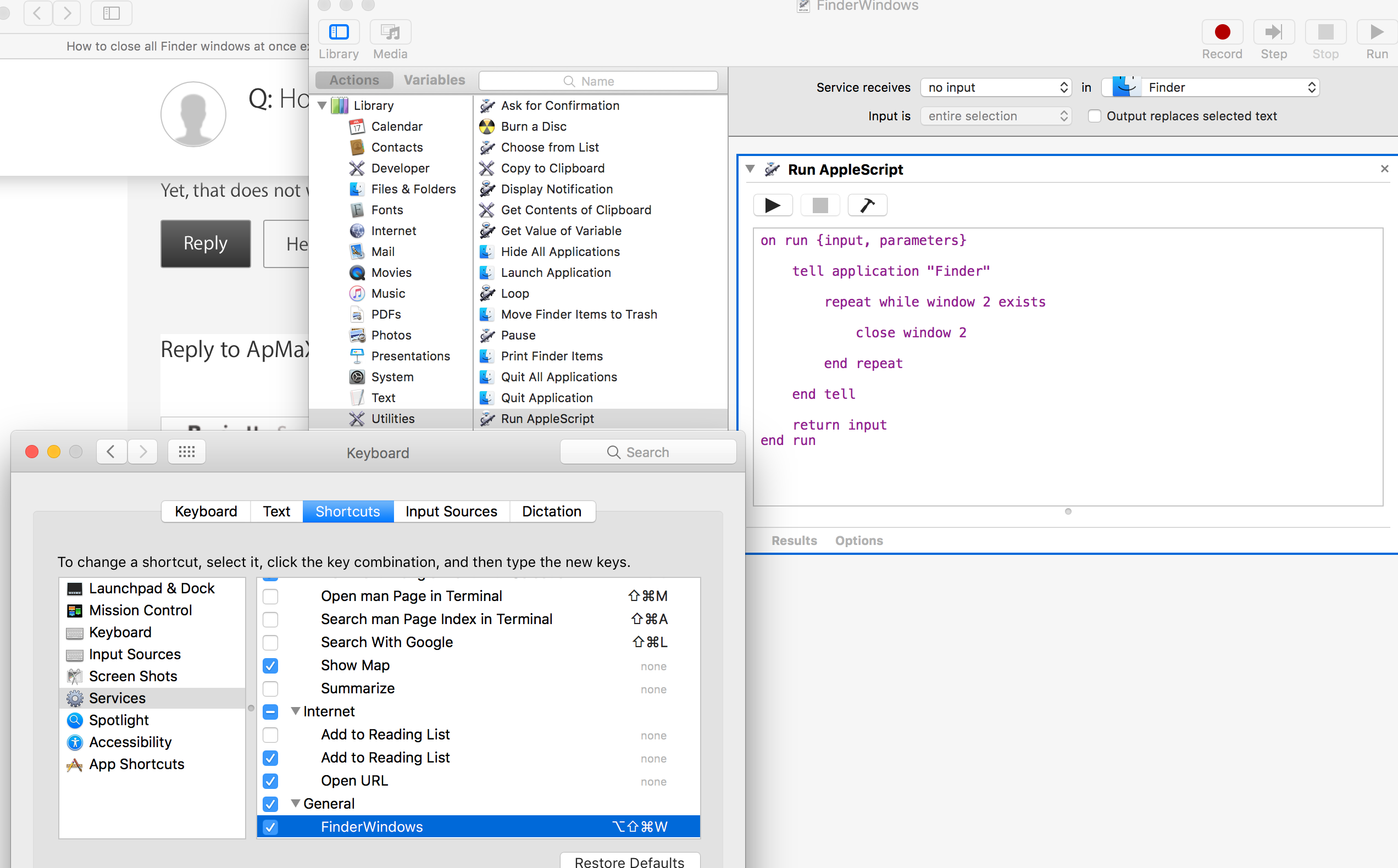The width and height of the screenshot is (1398, 868).
Task: Run the AppleScript with play button
Action: point(773,205)
